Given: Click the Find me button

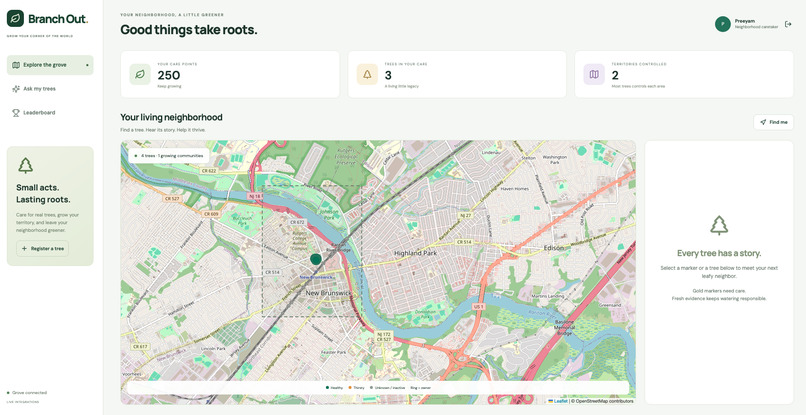Looking at the screenshot, I should click(x=774, y=122).
